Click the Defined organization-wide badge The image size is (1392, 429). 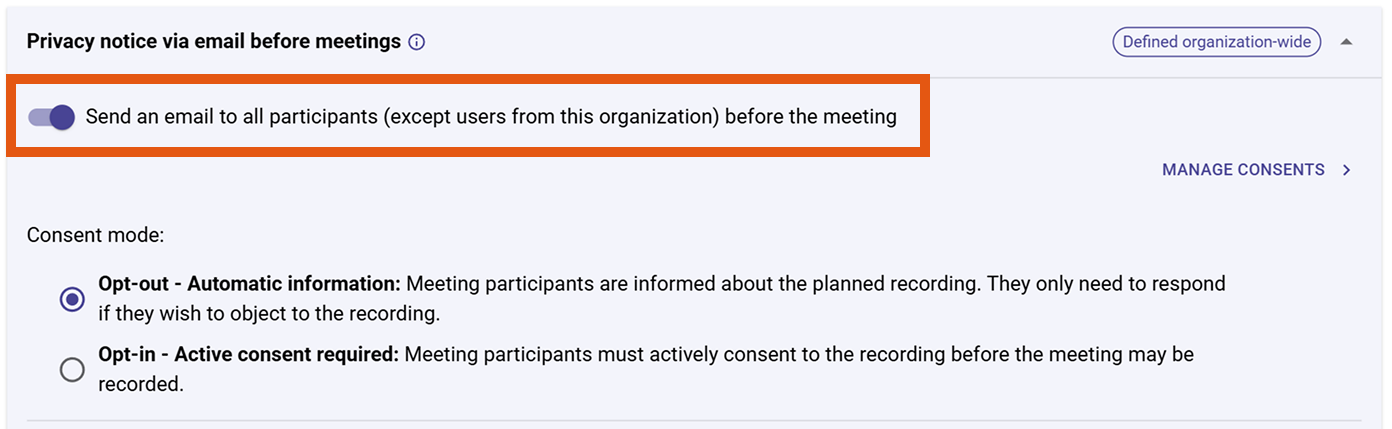1217,42
